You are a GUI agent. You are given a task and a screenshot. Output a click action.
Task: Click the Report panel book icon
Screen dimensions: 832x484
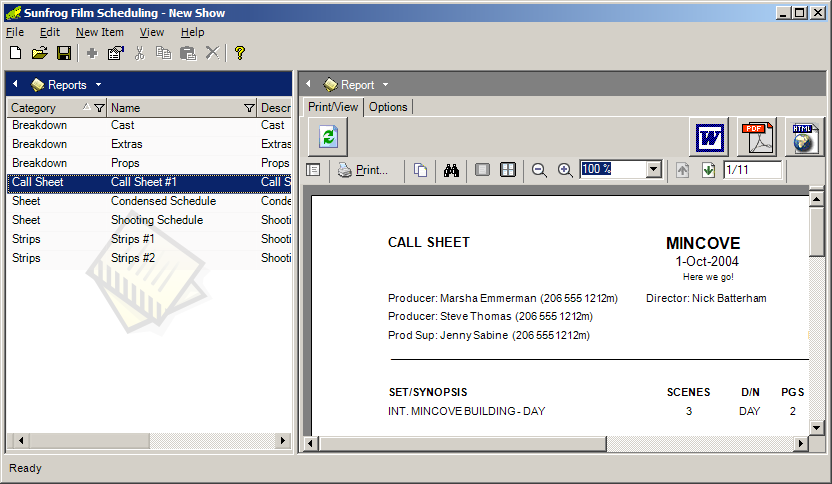(331, 84)
